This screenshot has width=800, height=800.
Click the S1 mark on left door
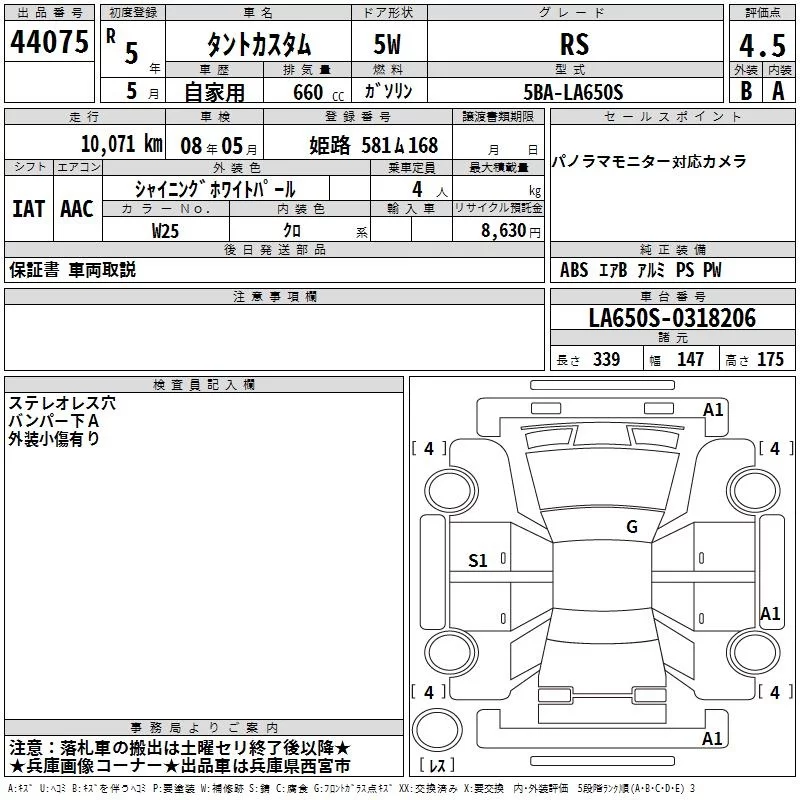click(478, 561)
